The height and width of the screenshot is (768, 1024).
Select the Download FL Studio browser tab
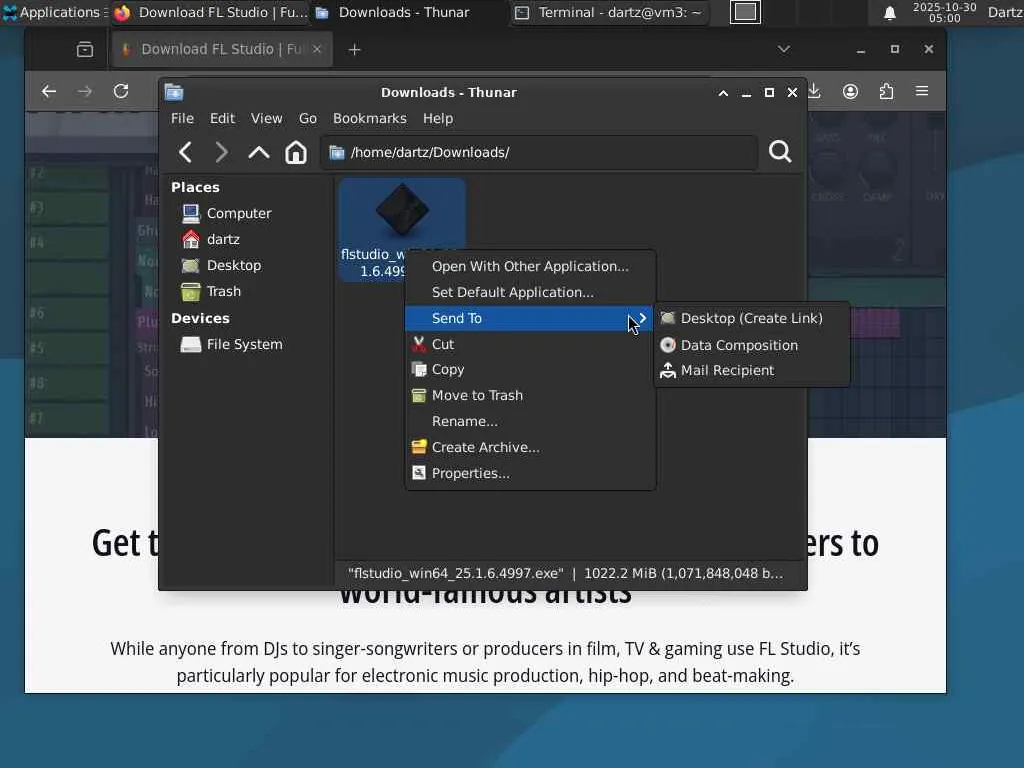pos(223,50)
